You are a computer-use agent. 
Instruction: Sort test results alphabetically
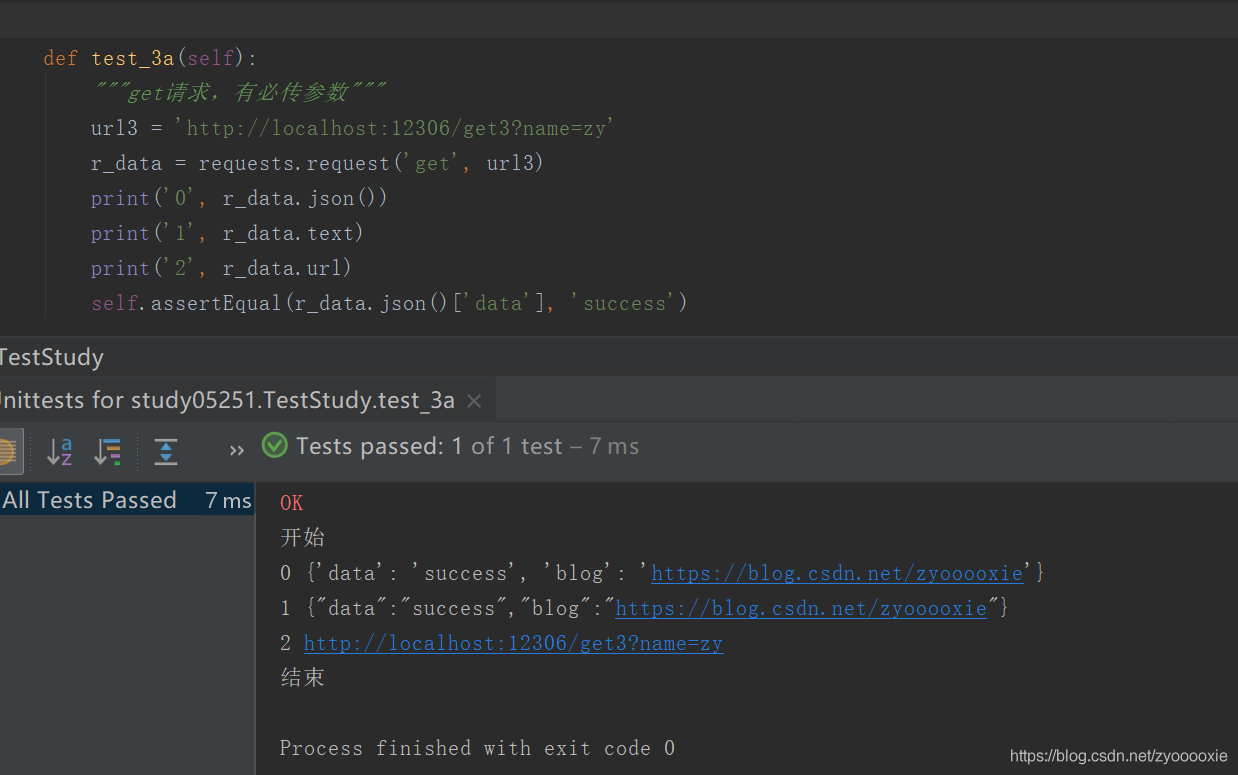click(x=59, y=452)
